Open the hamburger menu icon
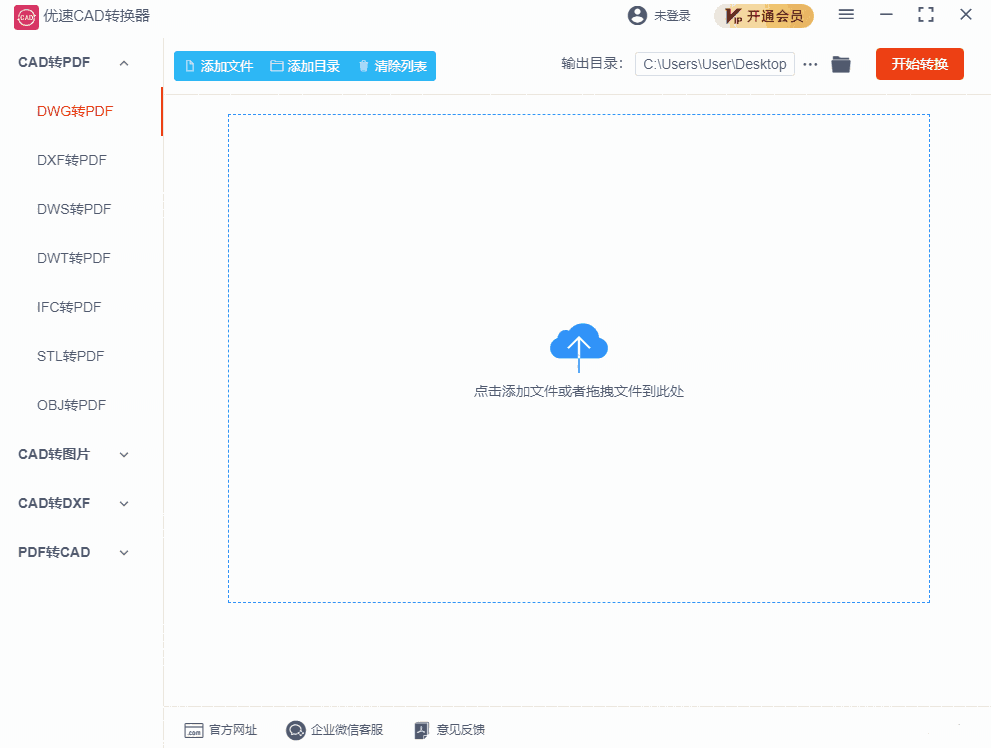This screenshot has height=748, width=991. (846, 15)
